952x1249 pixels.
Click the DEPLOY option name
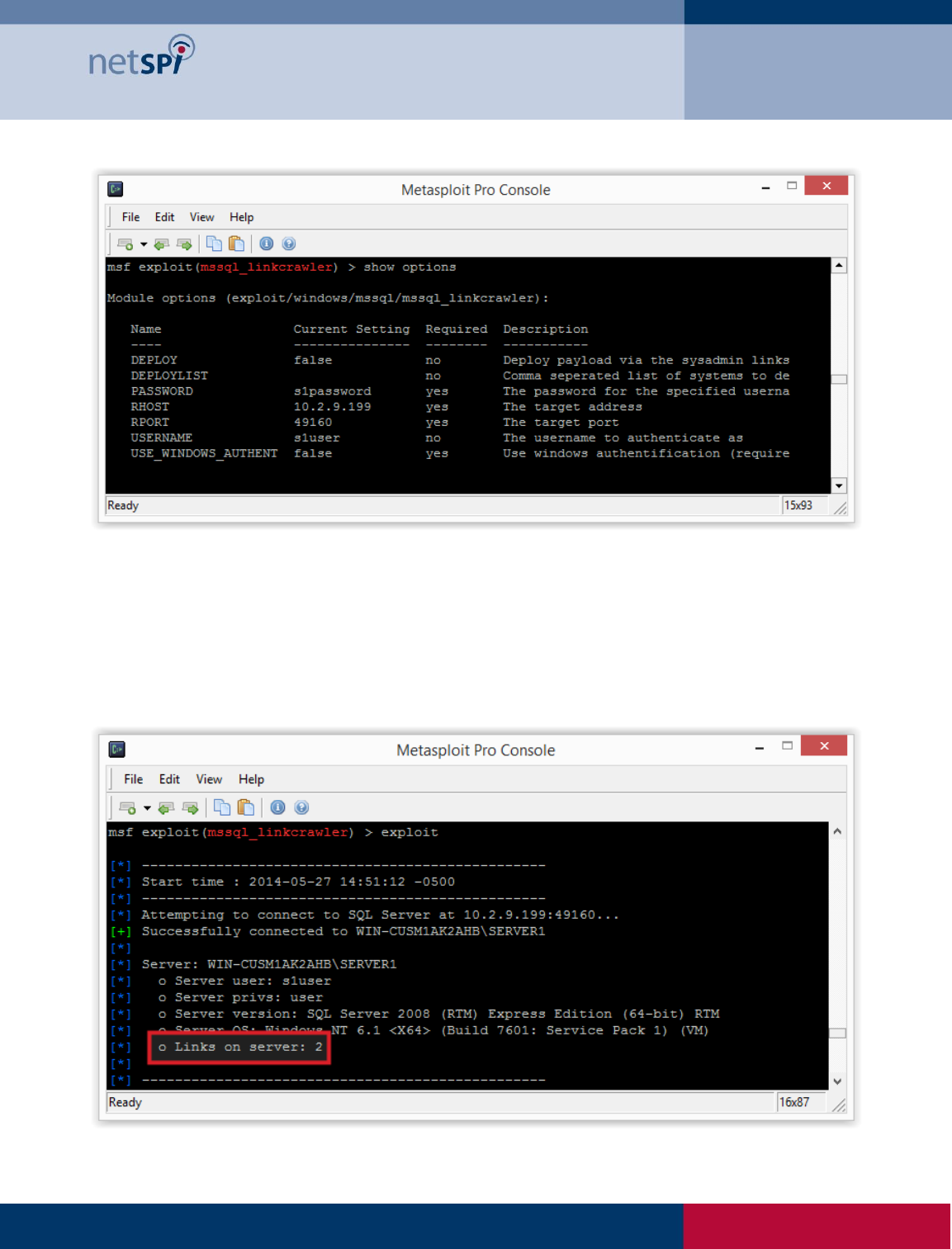pyautogui.click(x=154, y=360)
